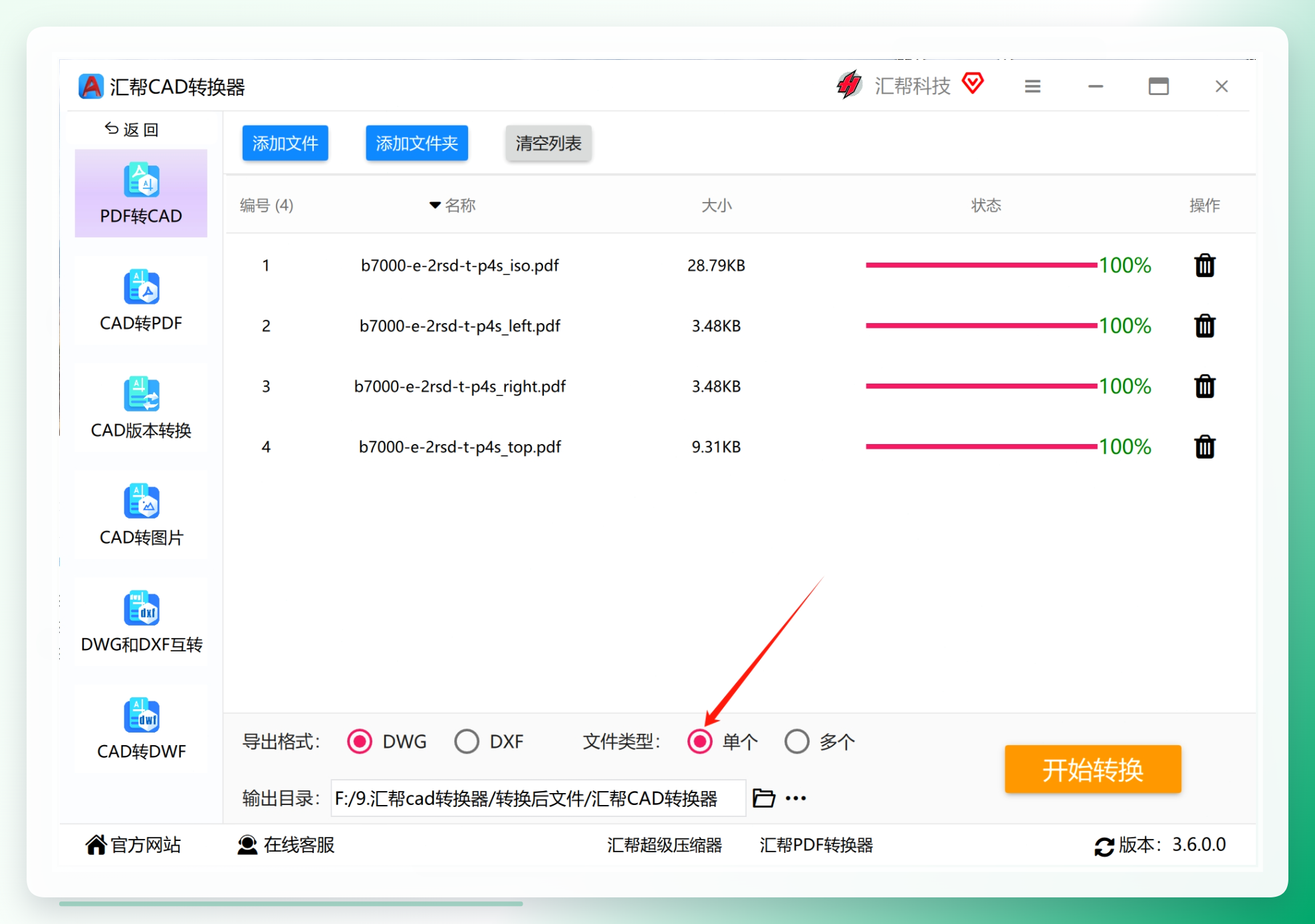1315x924 pixels.
Task: Open the hamburger menu in title bar
Action: [1032, 86]
